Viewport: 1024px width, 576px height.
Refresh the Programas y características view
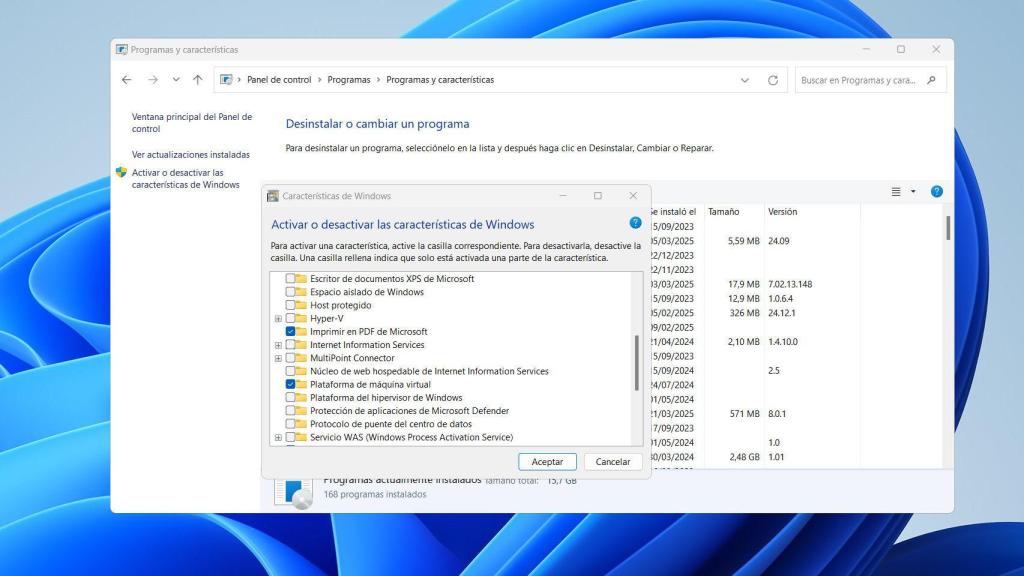(x=773, y=80)
